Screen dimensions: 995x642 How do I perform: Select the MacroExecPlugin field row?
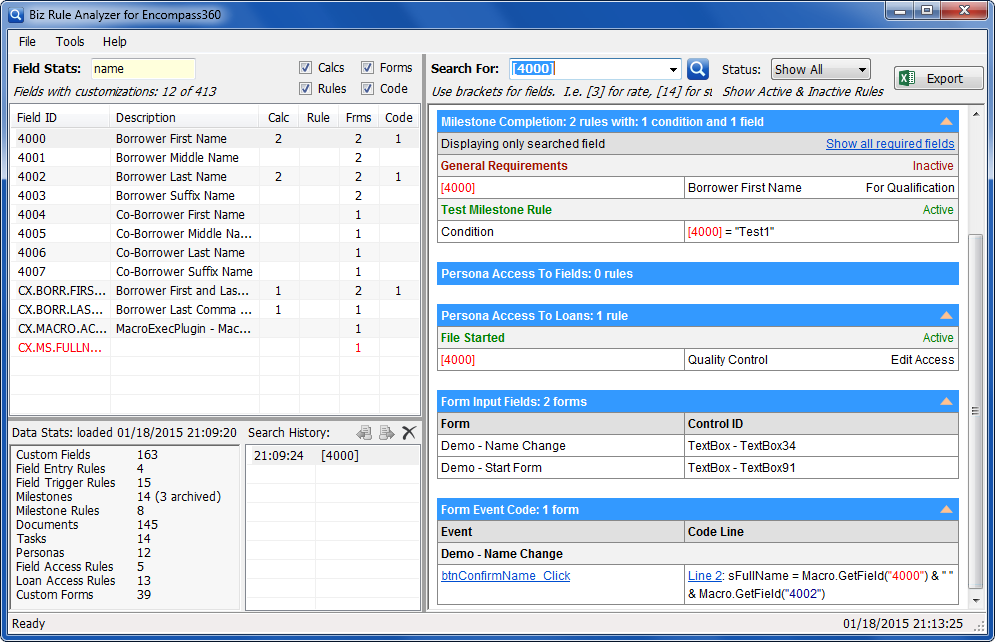pos(215,329)
